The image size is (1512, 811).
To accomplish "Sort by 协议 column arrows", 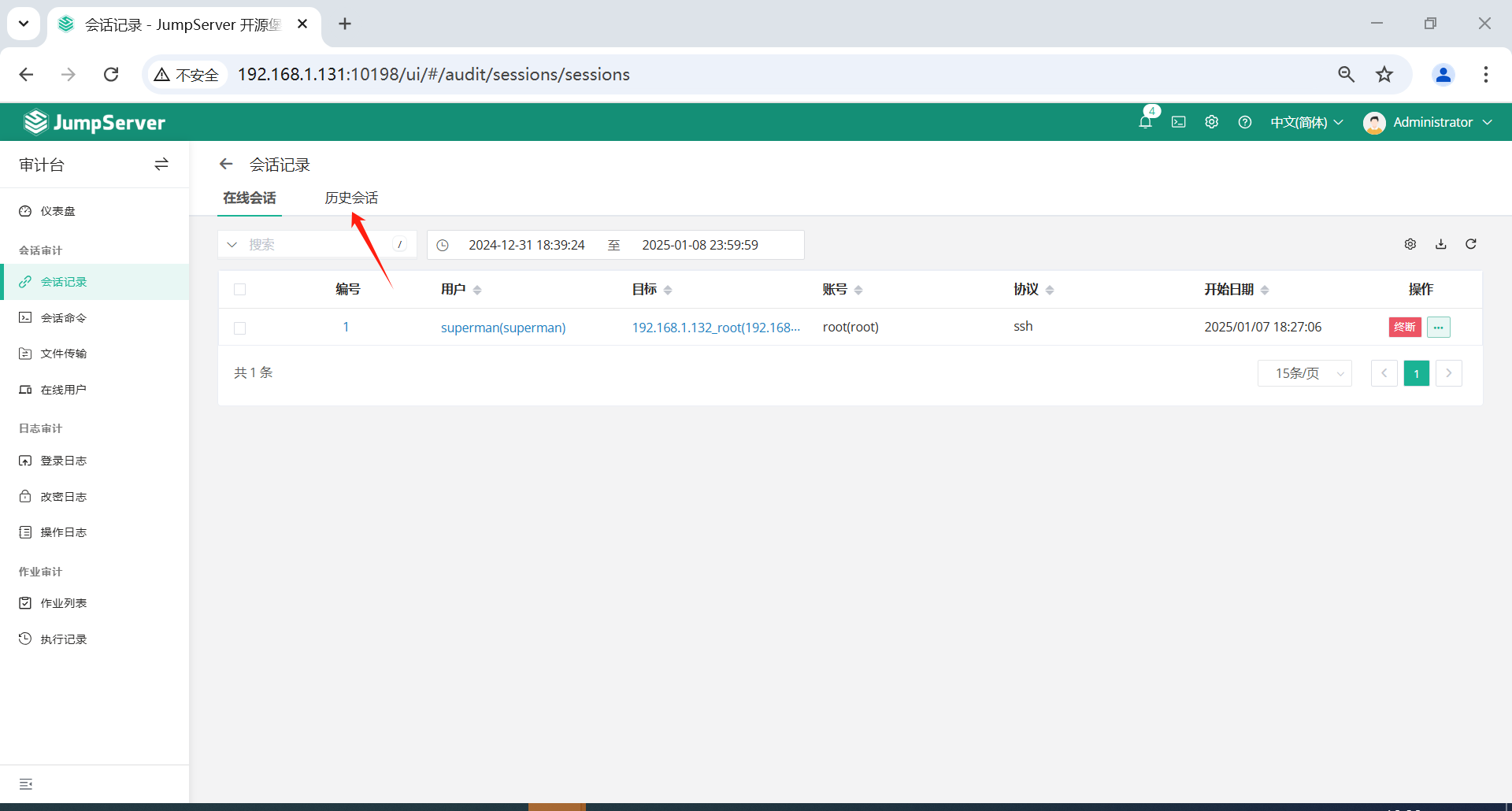I will coord(1050,290).
